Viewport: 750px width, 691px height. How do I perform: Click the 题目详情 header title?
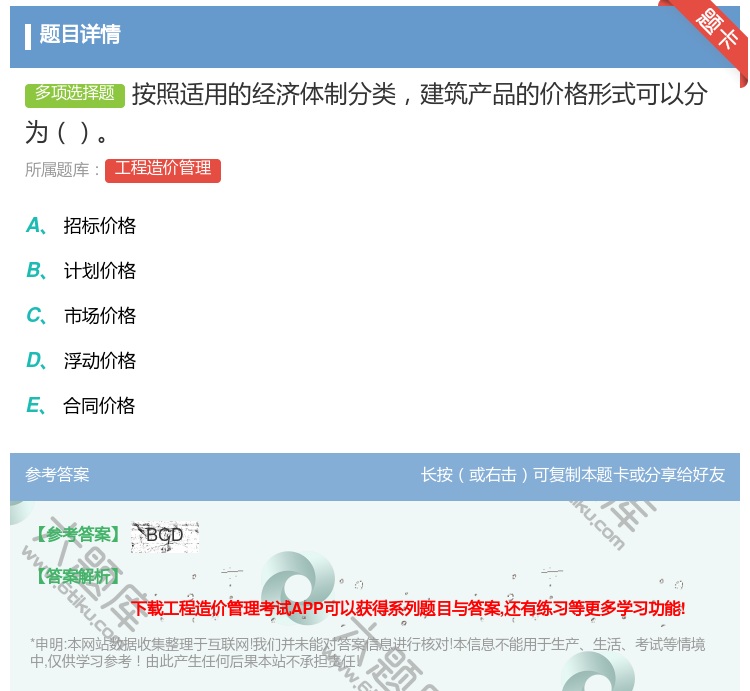click(79, 35)
